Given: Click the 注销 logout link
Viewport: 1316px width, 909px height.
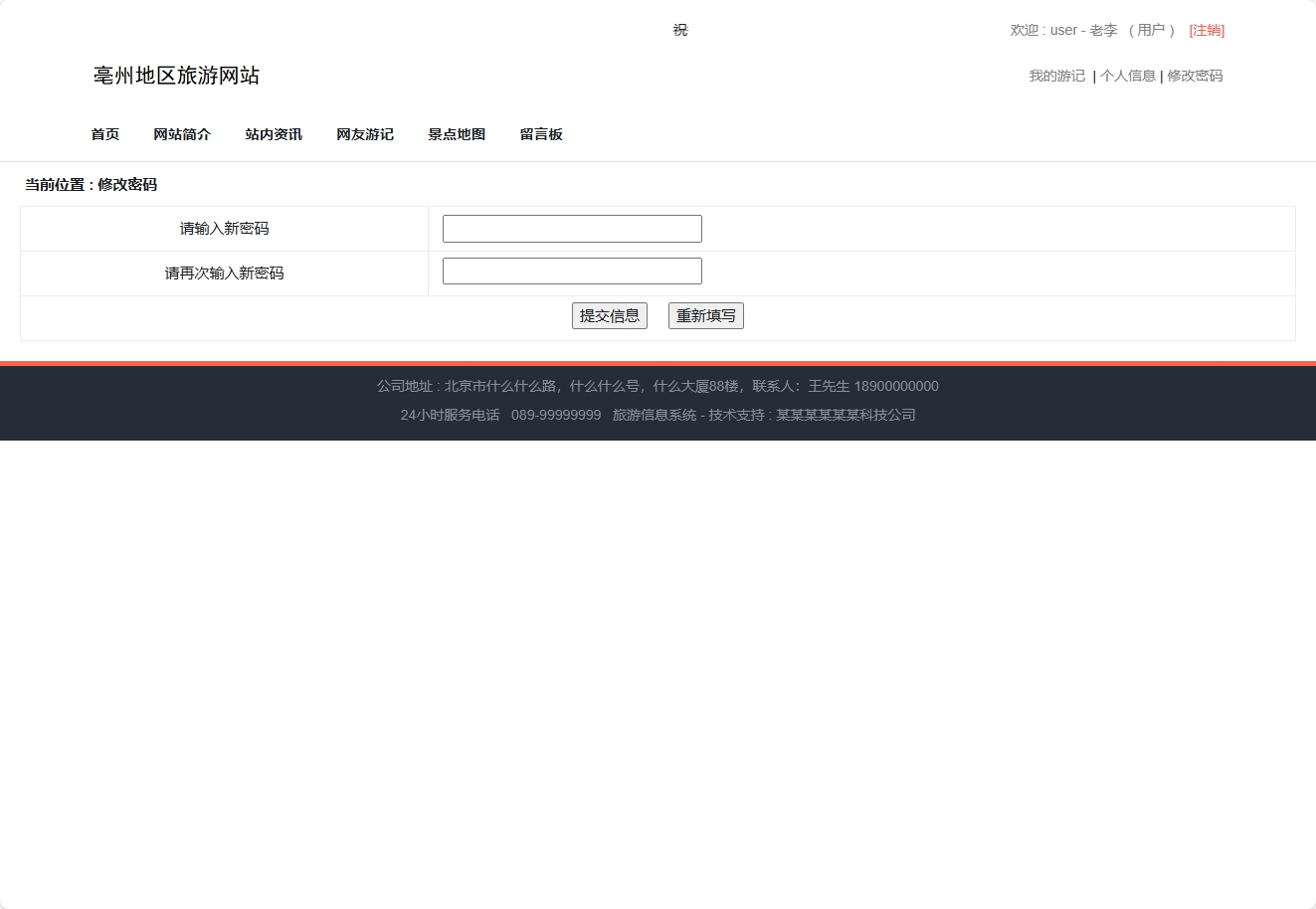Looking at the screenshot, I should [x=1207, y=30].
